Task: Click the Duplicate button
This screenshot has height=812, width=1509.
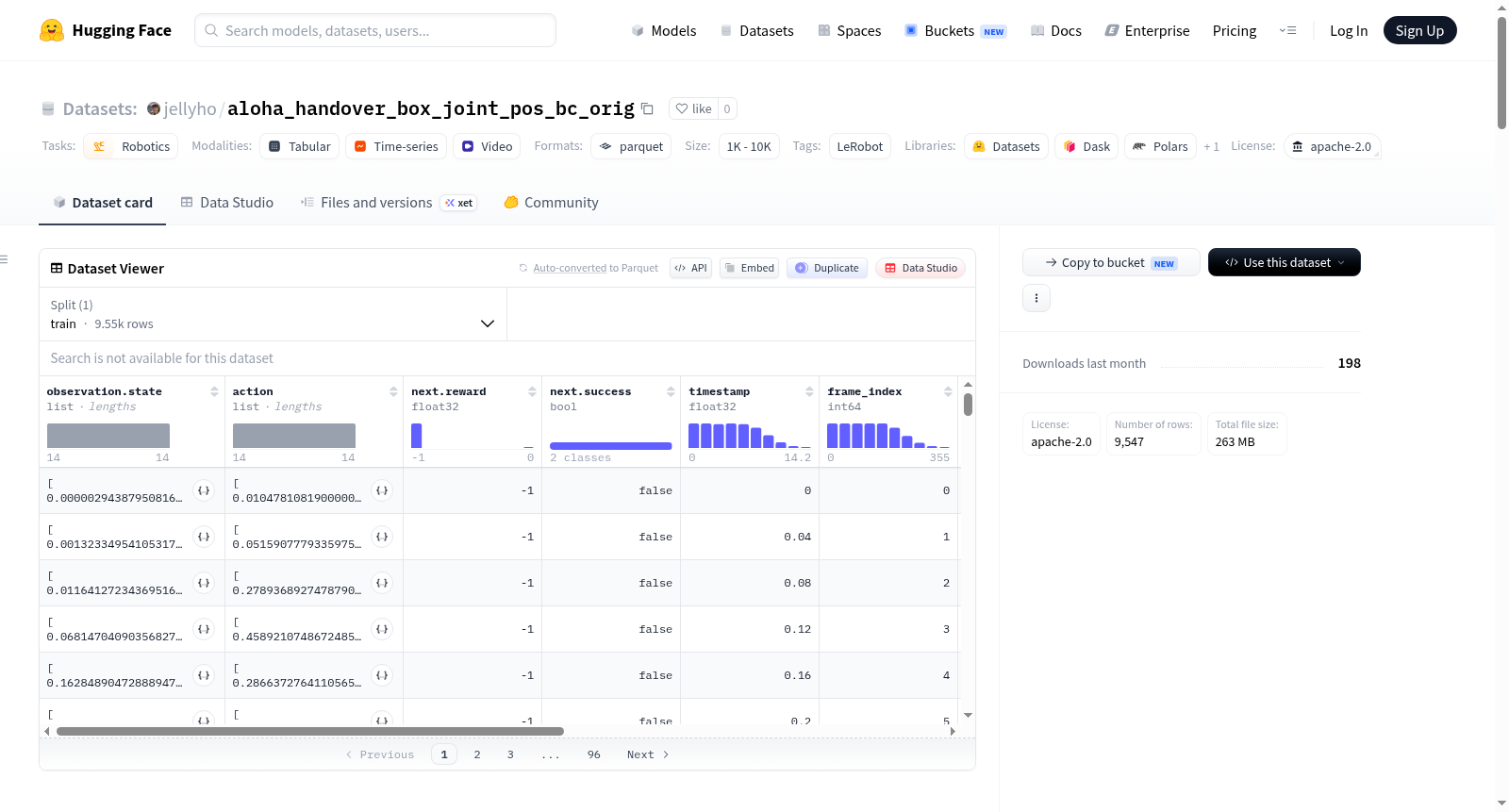Action: 827,268
